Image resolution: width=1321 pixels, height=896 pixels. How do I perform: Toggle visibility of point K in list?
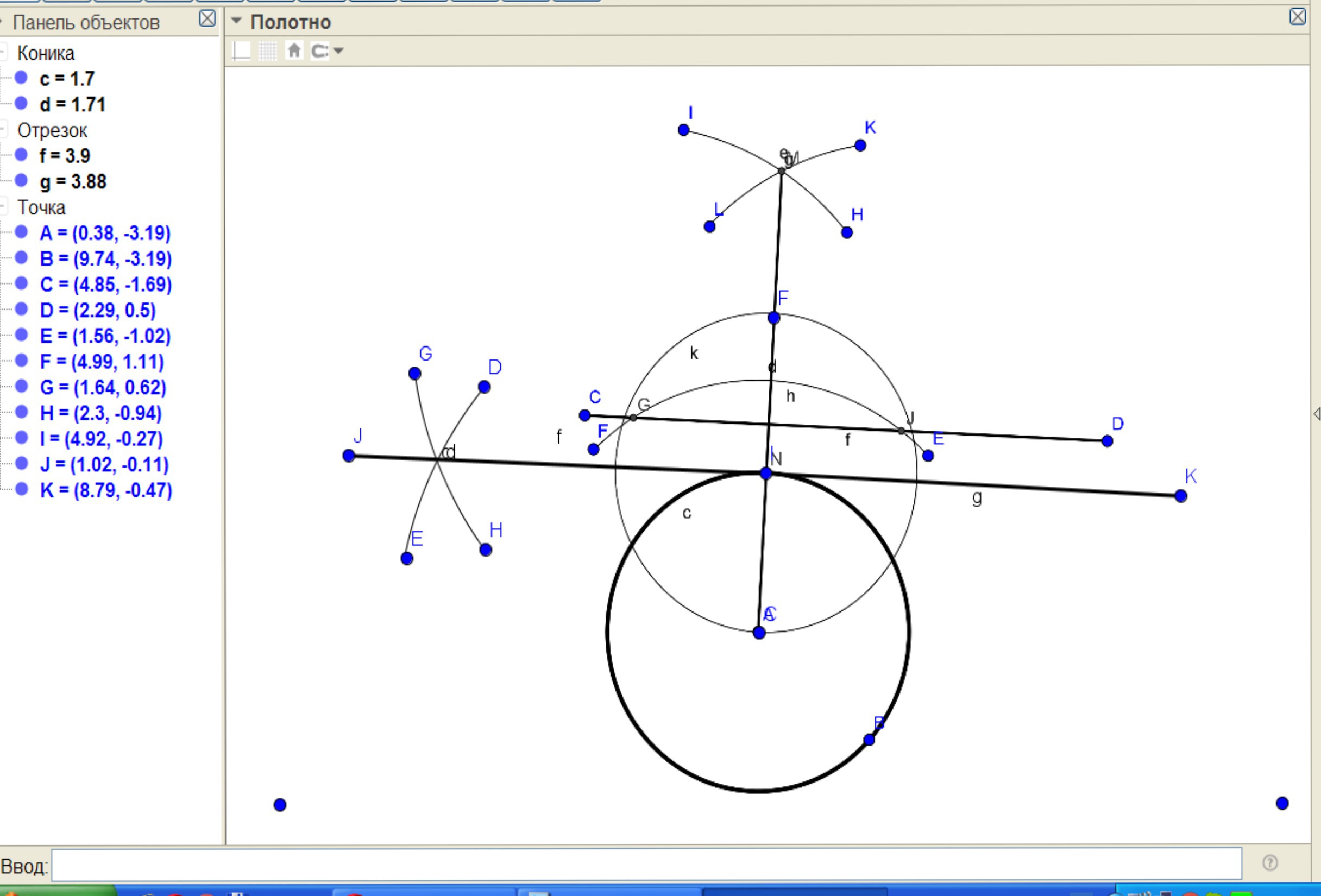tap(21, 489)
